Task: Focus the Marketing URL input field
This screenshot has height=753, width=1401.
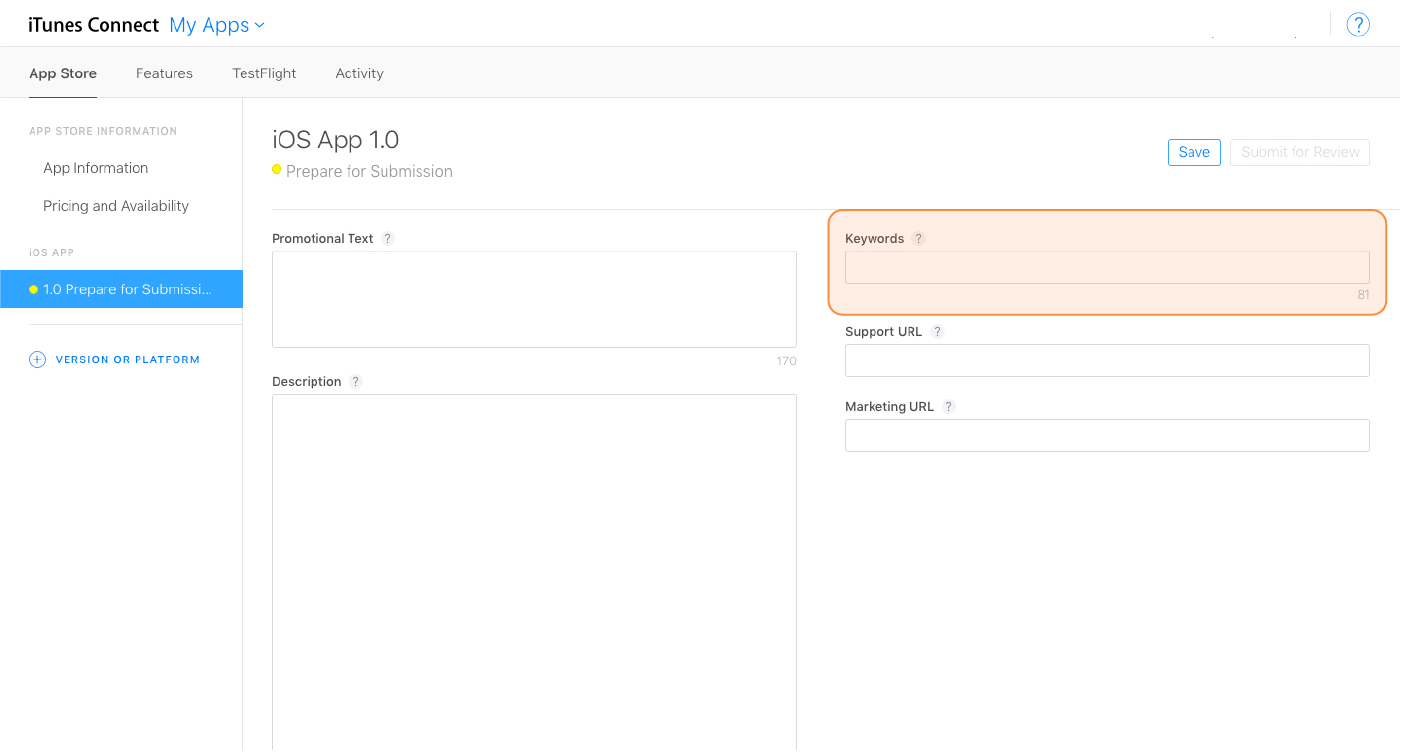Action: point(1107,436)
